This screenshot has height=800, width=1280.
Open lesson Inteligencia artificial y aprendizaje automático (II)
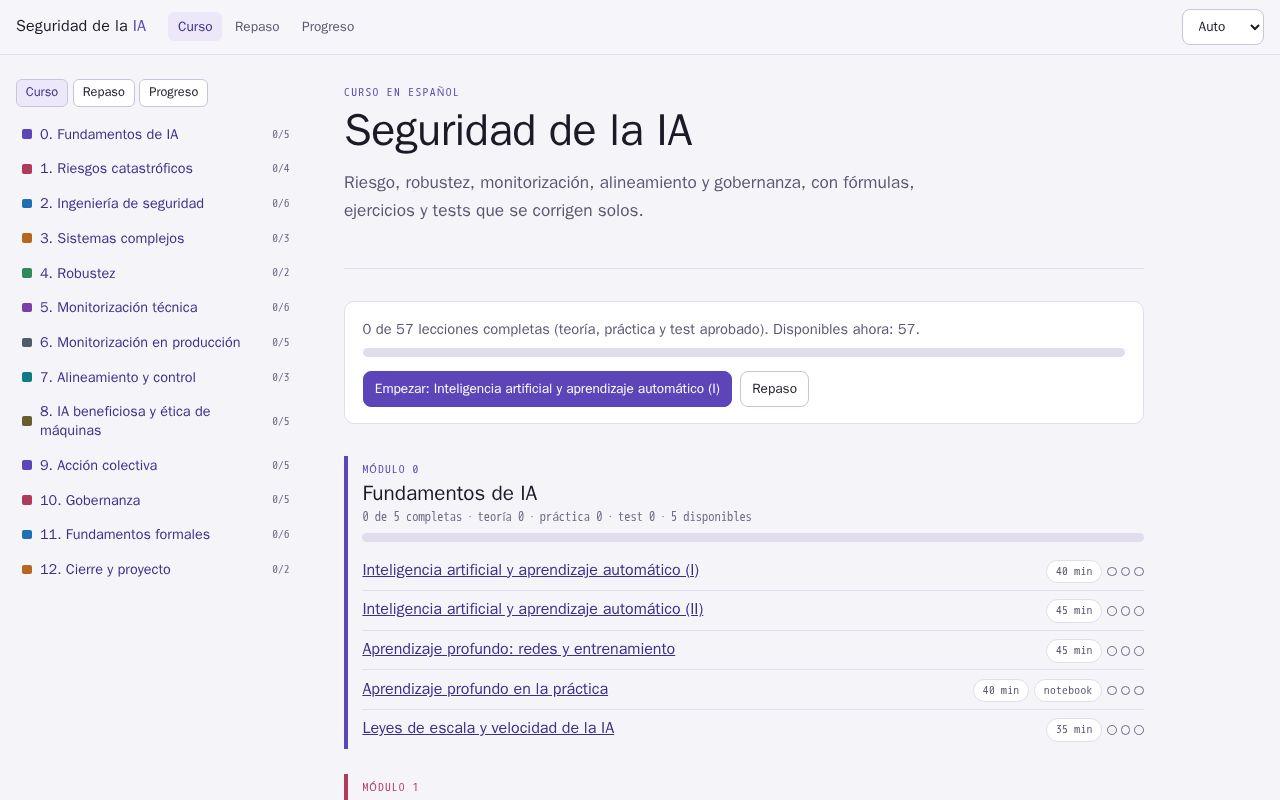click(532, 609)
